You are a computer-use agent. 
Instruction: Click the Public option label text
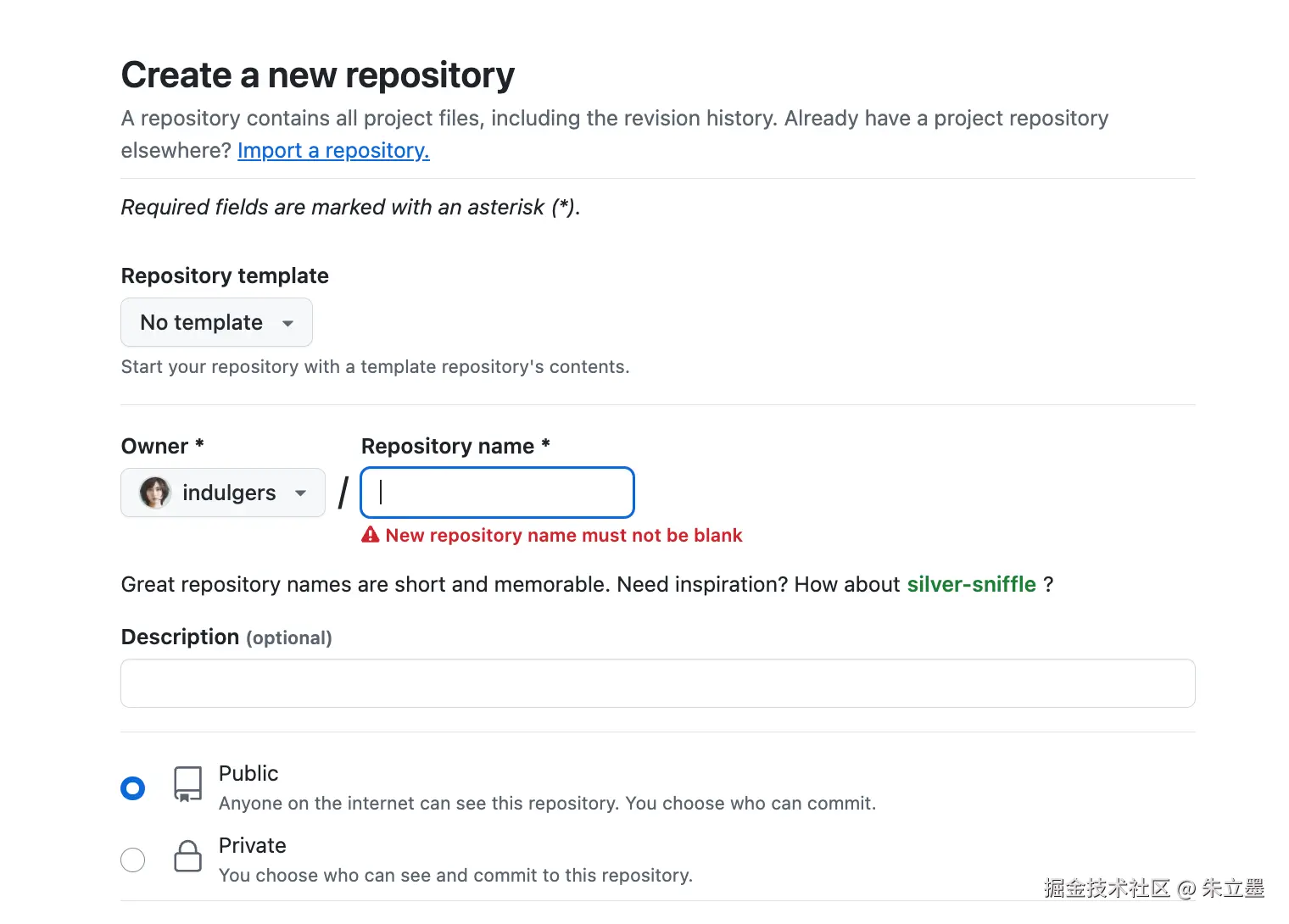[x=248, y=774]
